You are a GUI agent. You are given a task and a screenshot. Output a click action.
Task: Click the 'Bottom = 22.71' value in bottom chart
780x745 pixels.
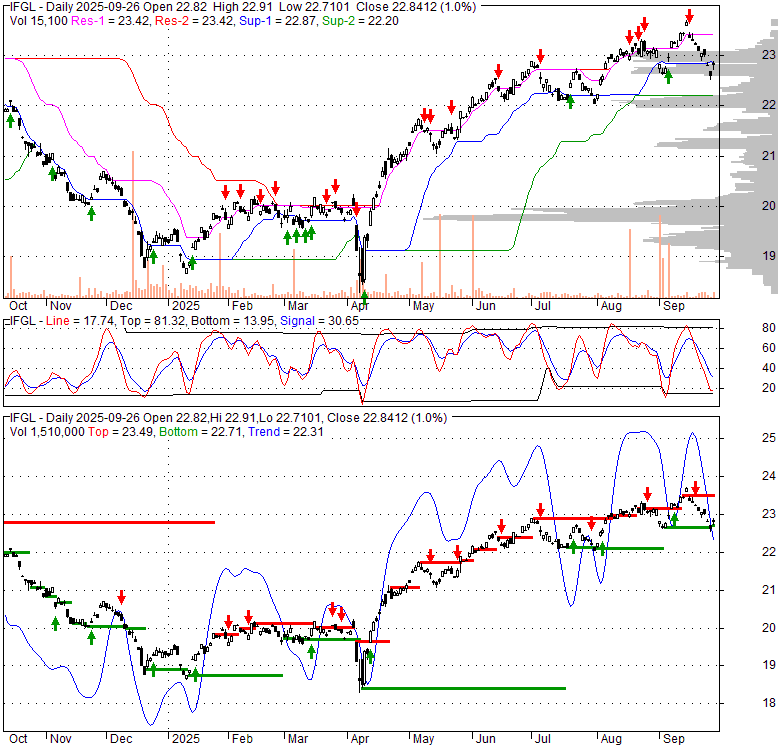click(x=200, y=432)
